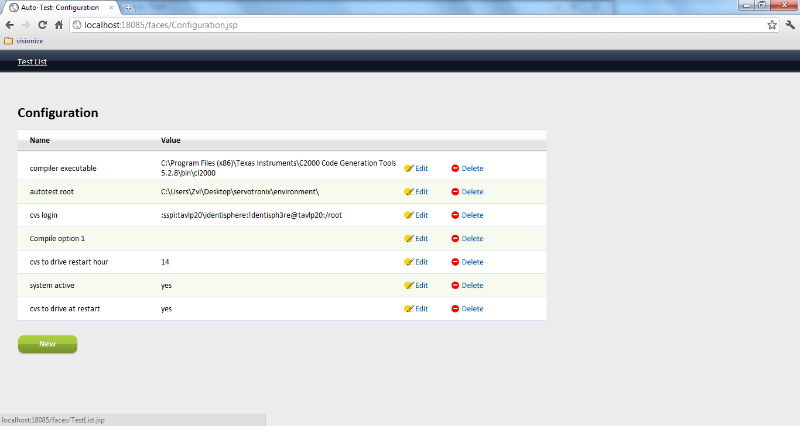800x426 pixels.
Task: Open the Test List link
Action: click(32, 62)
